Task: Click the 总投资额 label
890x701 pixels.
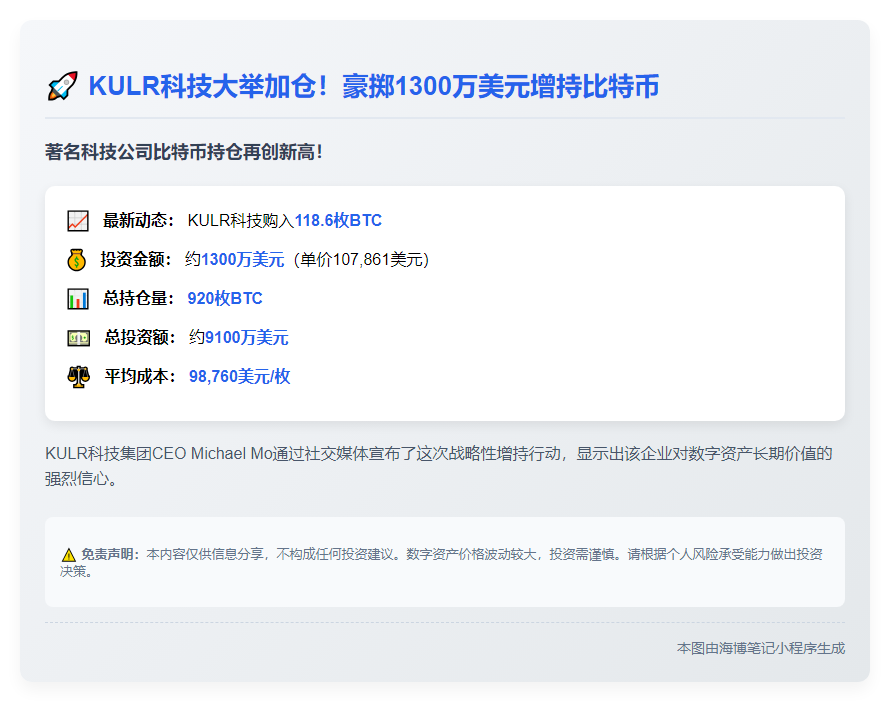Action: [140, 337]
